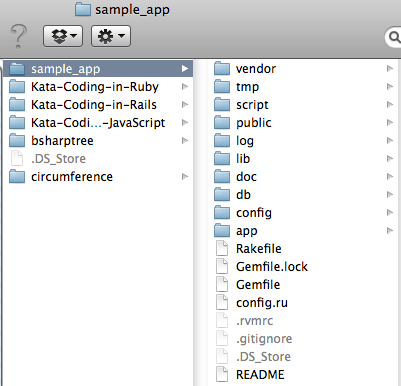Select the Gemfile.lock file name
401x386 pixels.
pyautogui.click(x=272, y=267)
